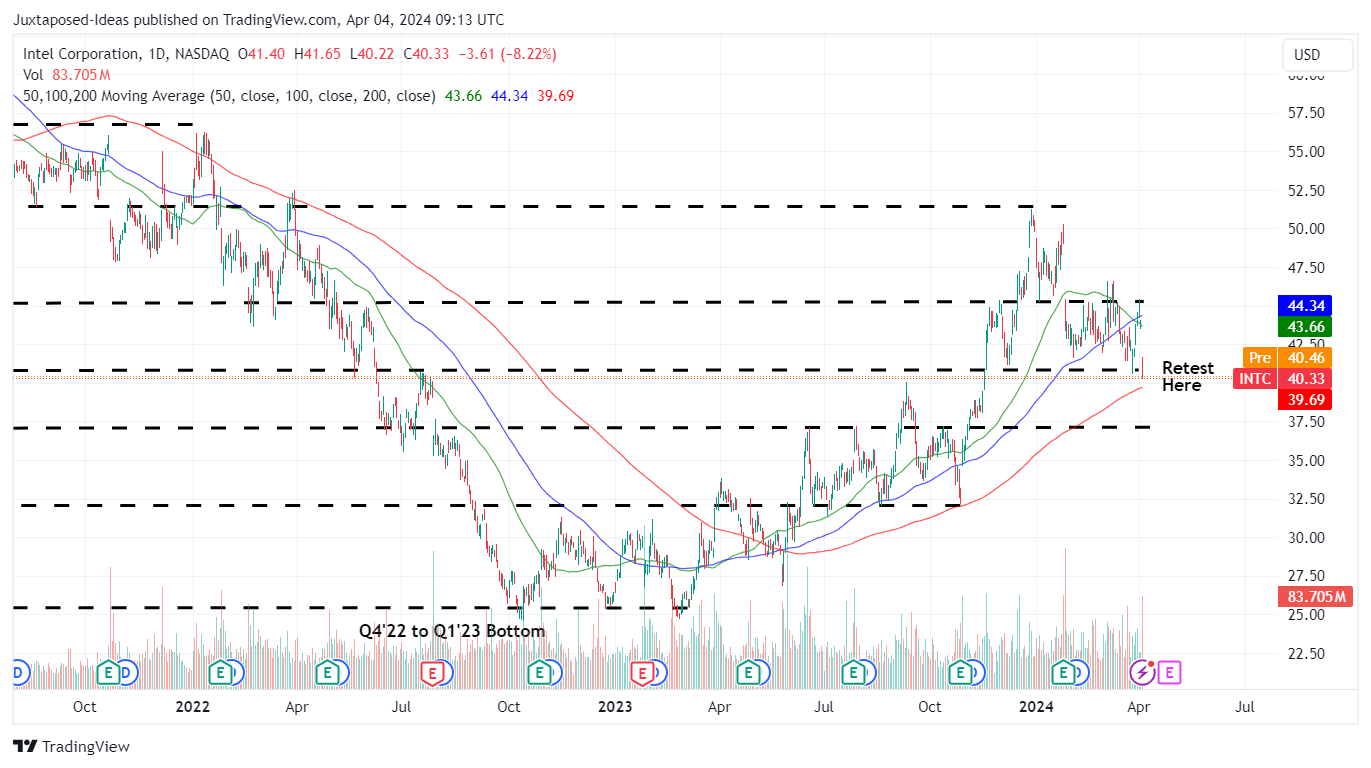Toggle the orange Pre-market price label
The width and height of the screenshot is (1371, 768).
(1260, 357)
